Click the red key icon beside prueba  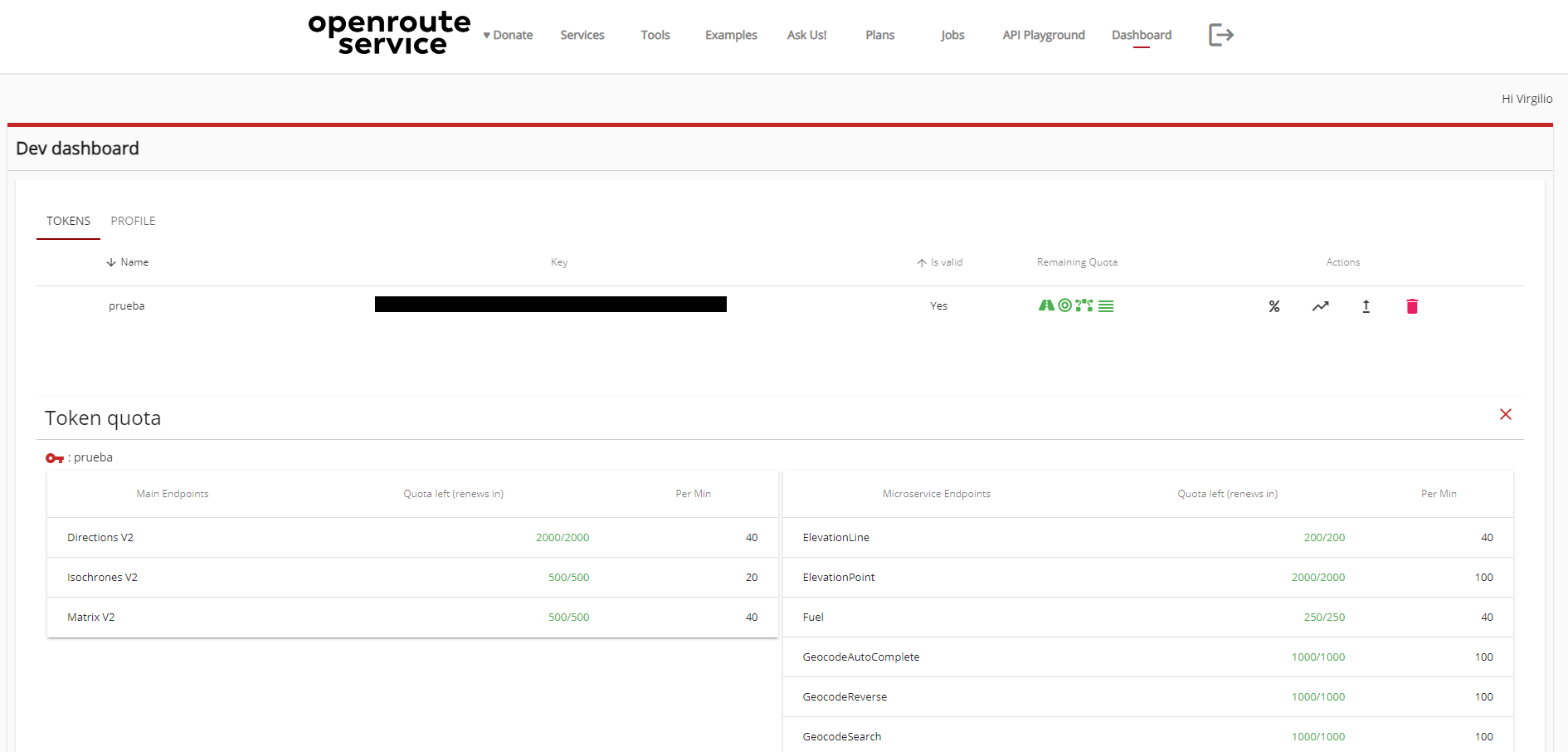pyautogui.click(x=55, y=458)
